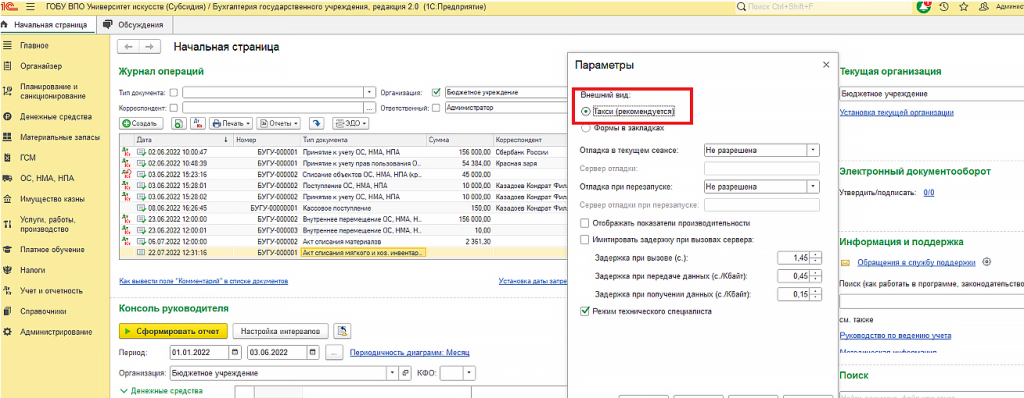Viewport: 1024px width, 398px height.
Task: Open Органайзер section in sidebar
Action: [x=40, y=66]
